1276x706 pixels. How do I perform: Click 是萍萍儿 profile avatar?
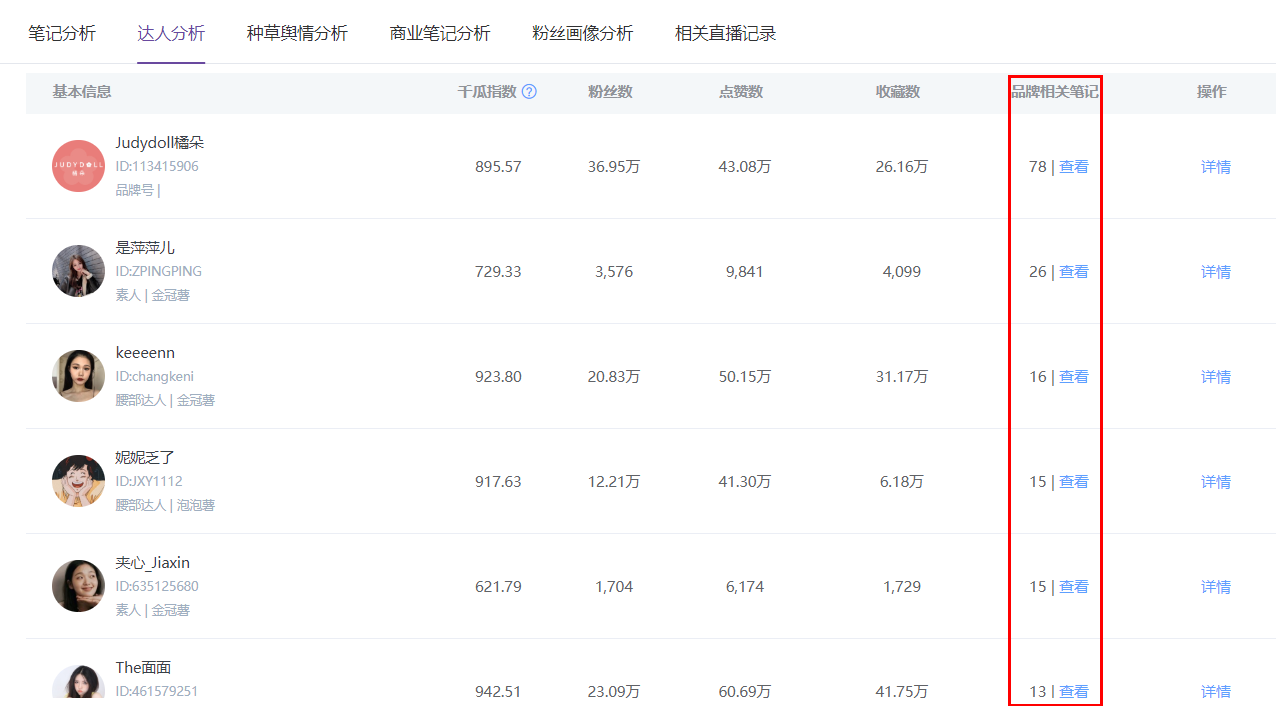click(x=78, y=271)
